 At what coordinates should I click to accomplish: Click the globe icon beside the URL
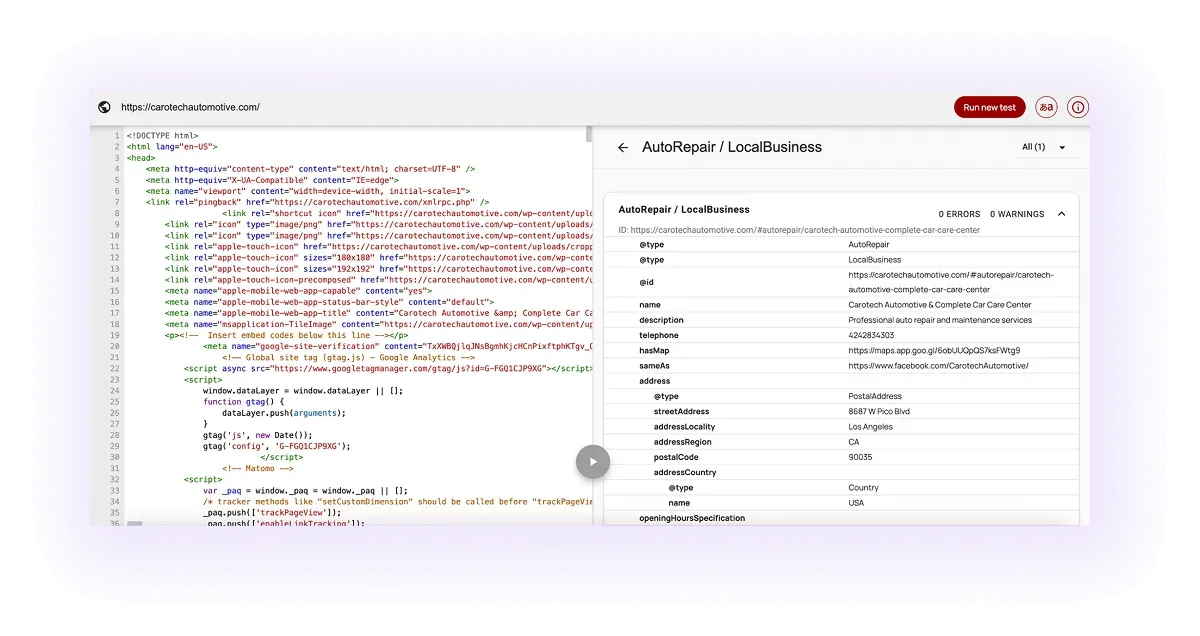coord(104,107)
